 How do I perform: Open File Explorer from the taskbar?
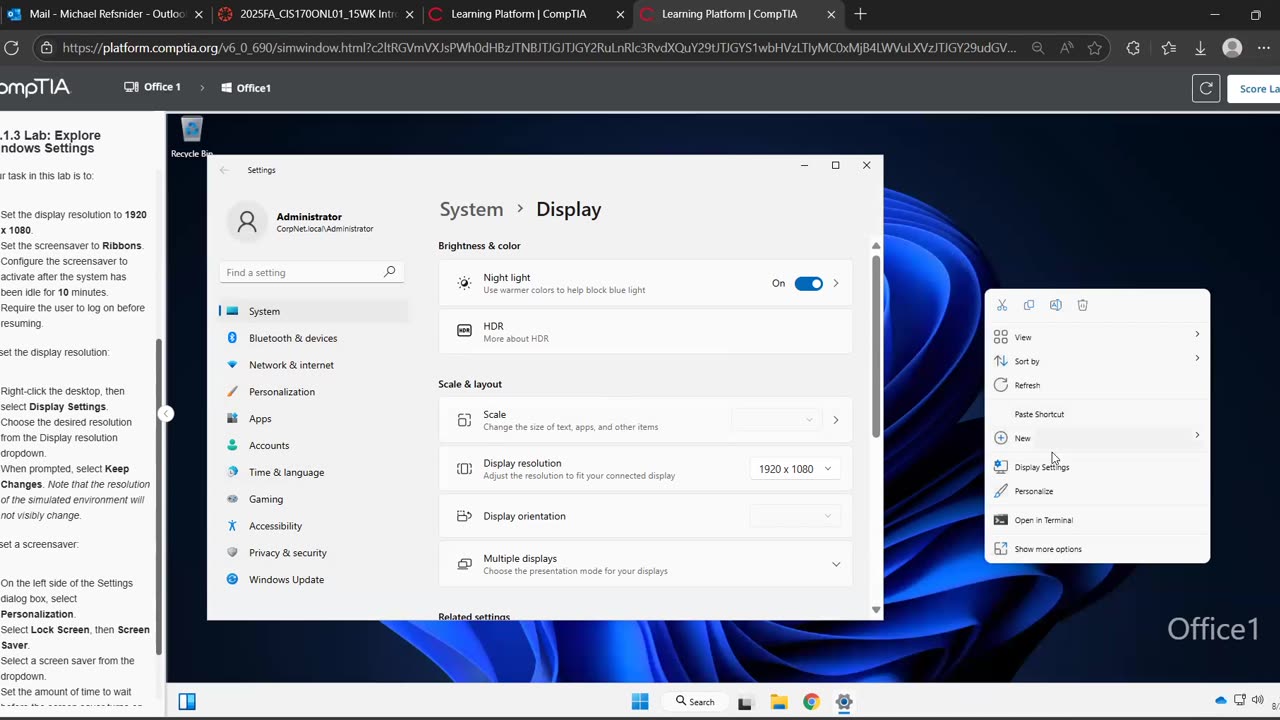pyautogui.click(x=778, y=702)
